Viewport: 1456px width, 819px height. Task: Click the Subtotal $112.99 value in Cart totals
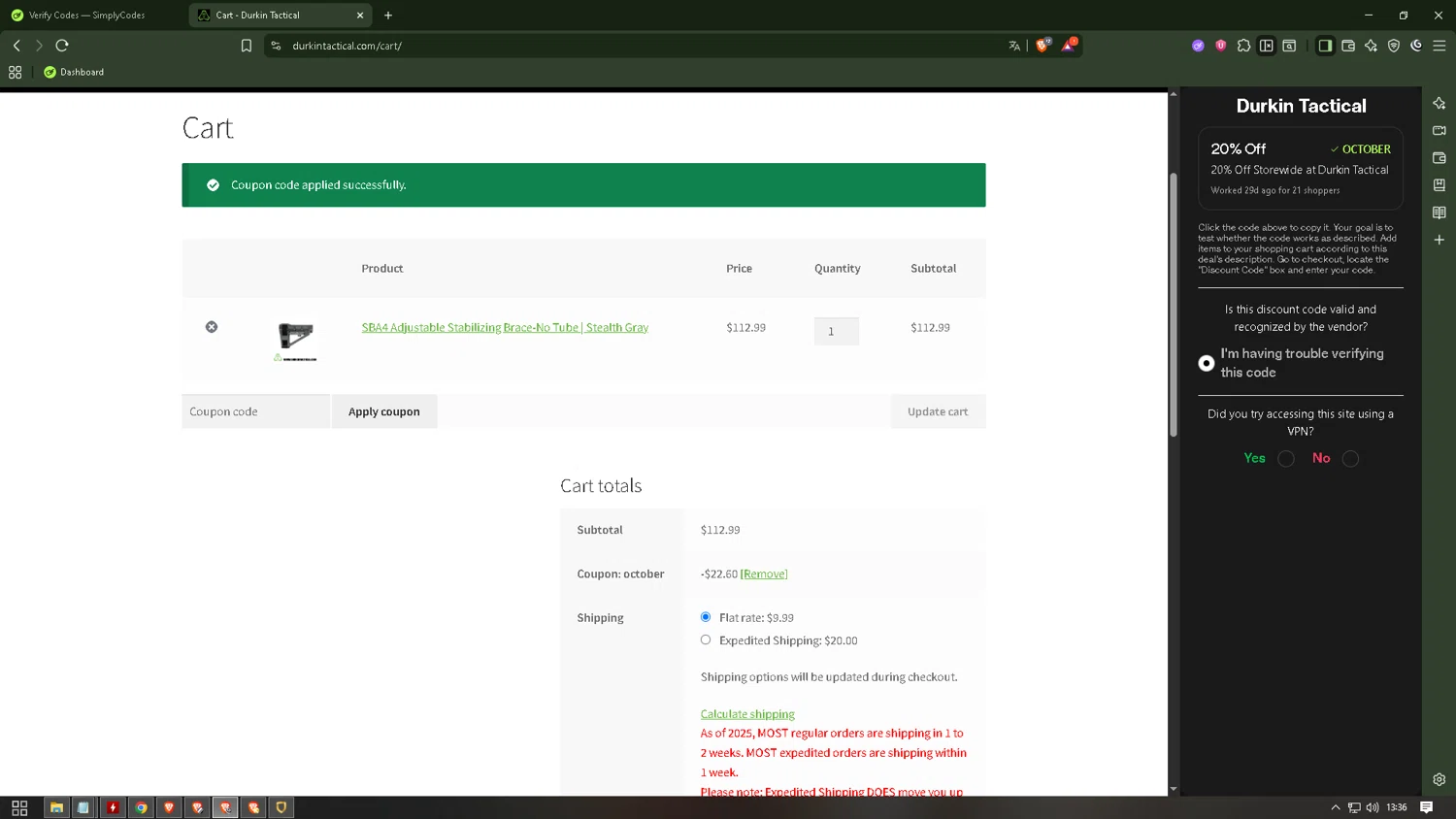coord(720,530)
